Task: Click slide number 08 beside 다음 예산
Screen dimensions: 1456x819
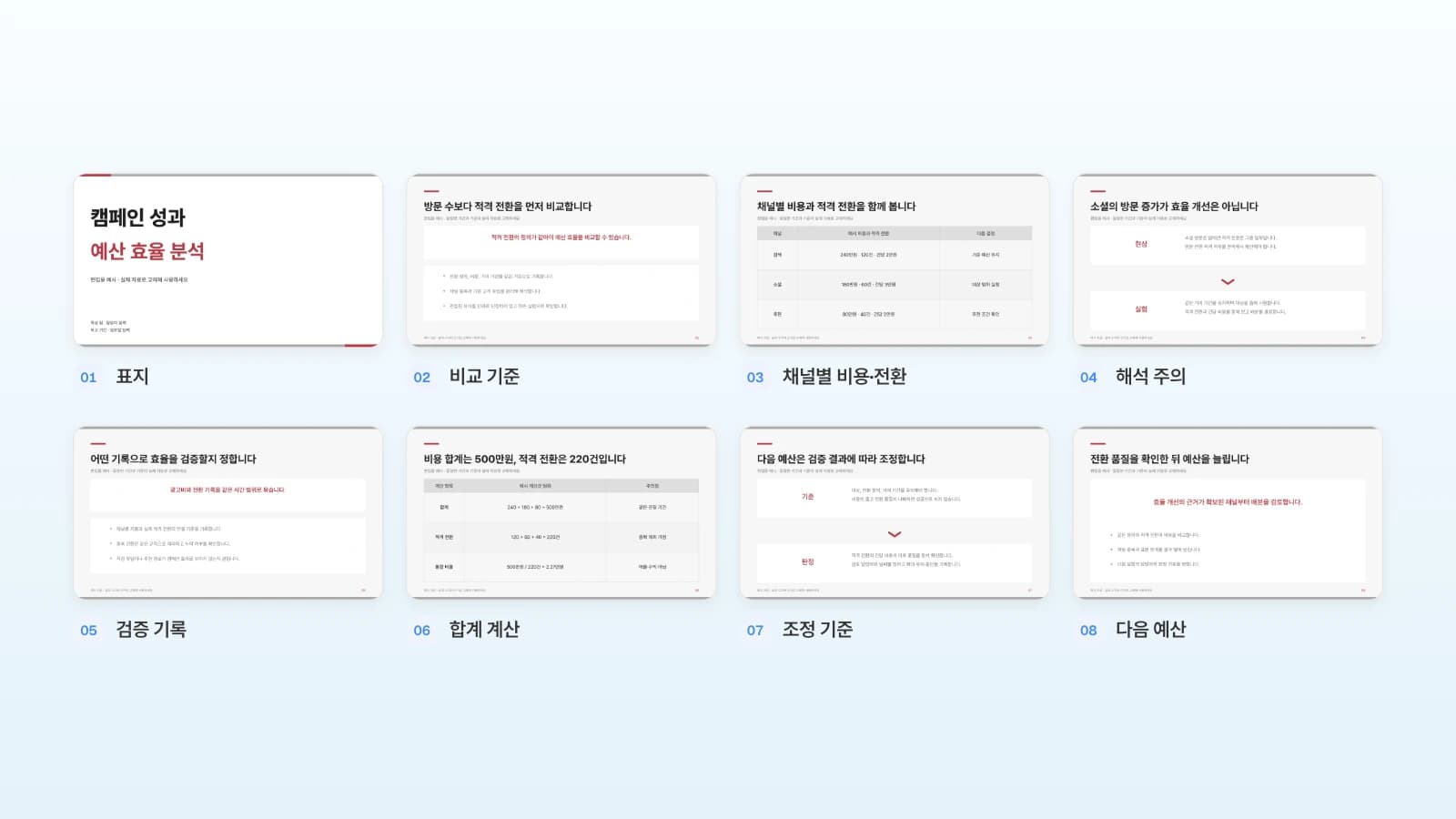Action: 1088,631
